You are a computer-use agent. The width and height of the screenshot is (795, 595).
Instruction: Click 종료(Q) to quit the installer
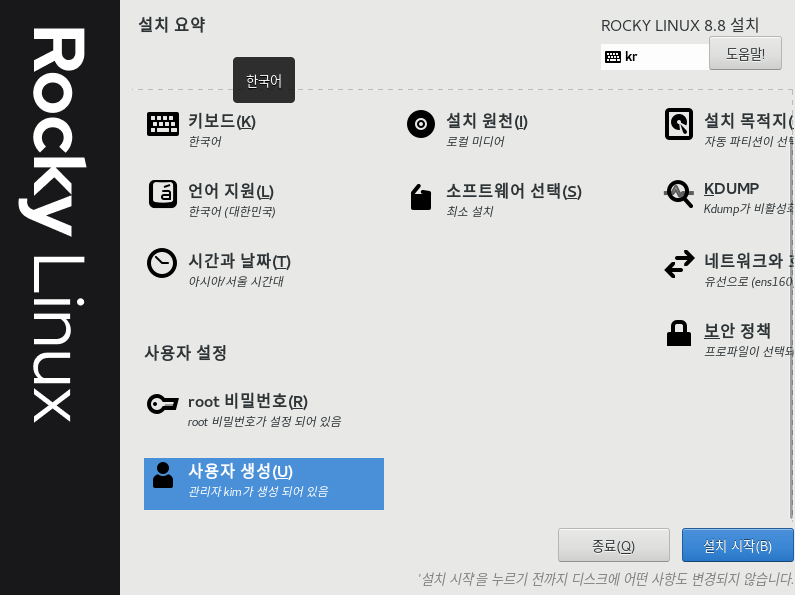point(614,545)
